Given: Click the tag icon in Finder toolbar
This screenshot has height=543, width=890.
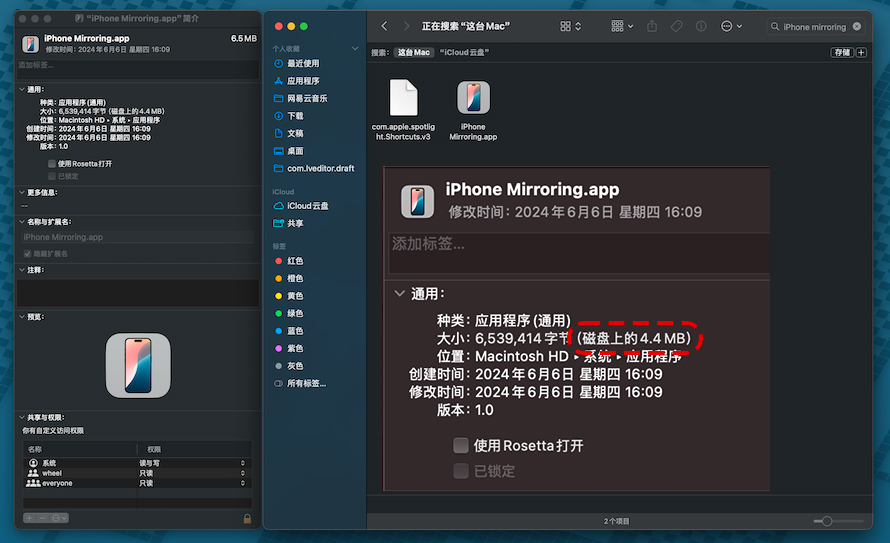Looking at the screenshot, I should pos(677,26).
